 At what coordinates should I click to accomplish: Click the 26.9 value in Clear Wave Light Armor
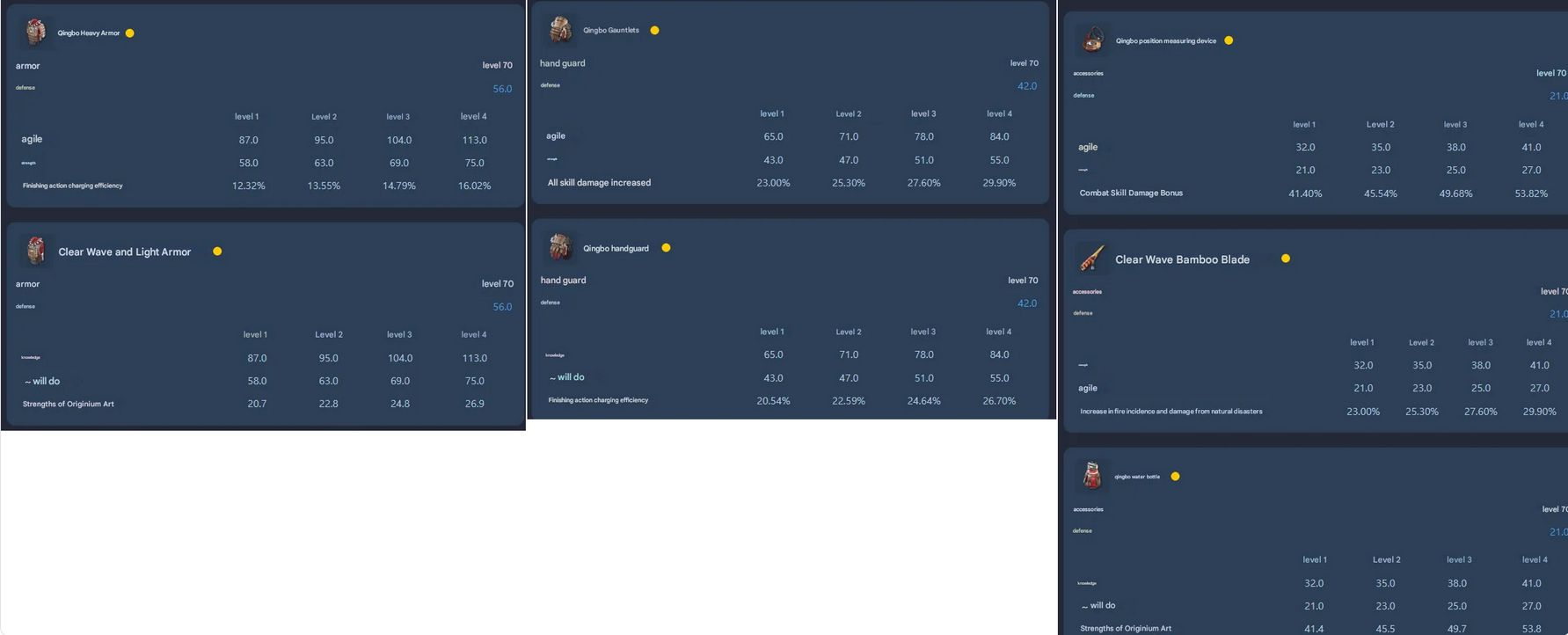[x=475, y=404]
